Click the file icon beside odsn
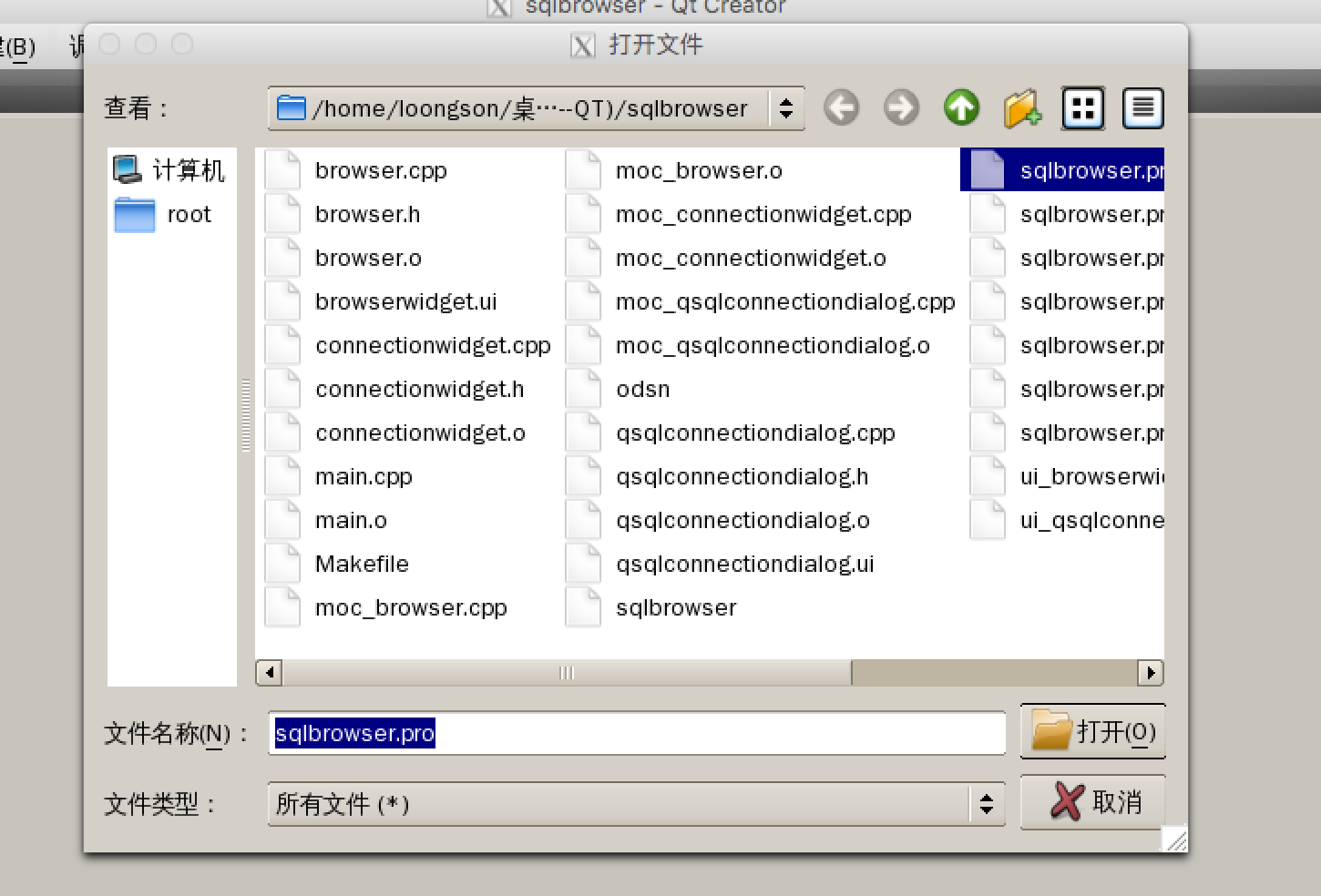This screenshot has height=896, width=1321. coord(583,389)
